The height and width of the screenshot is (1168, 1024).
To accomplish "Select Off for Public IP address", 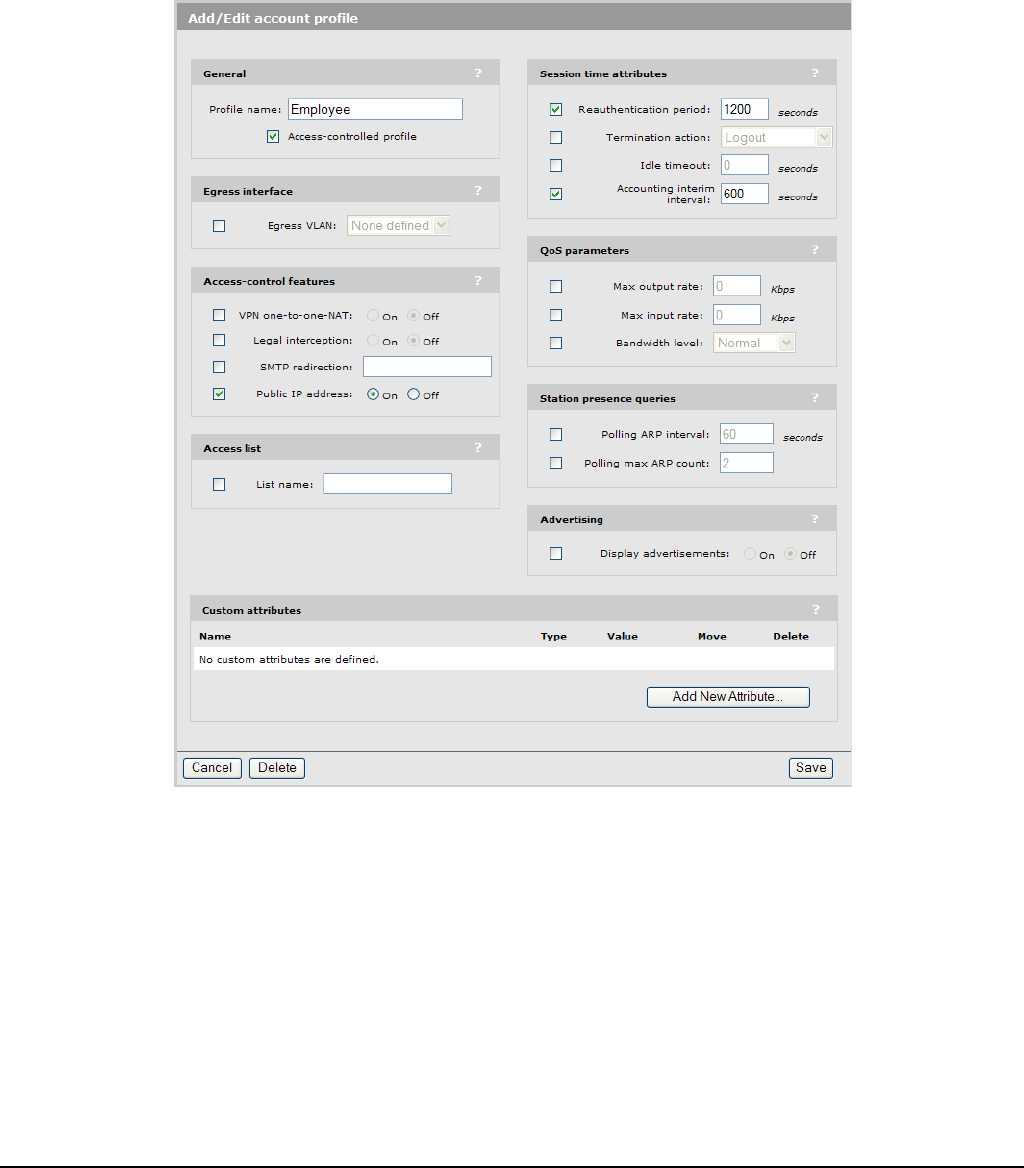I will pyautogui.click(x=413, y=394).
